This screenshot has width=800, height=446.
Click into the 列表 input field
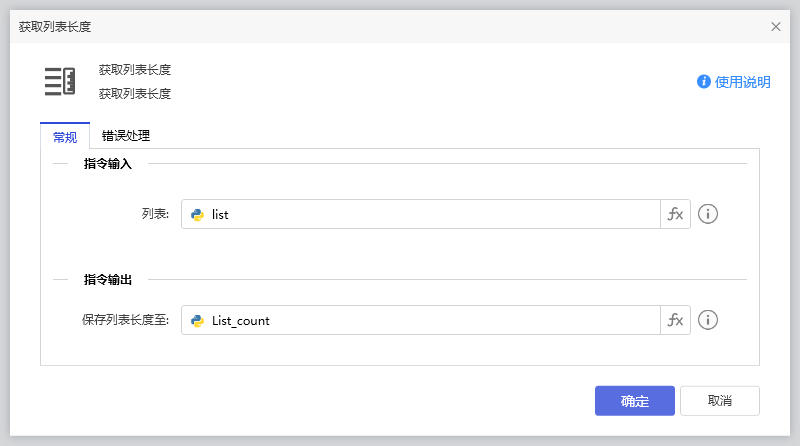coord(430,214)
